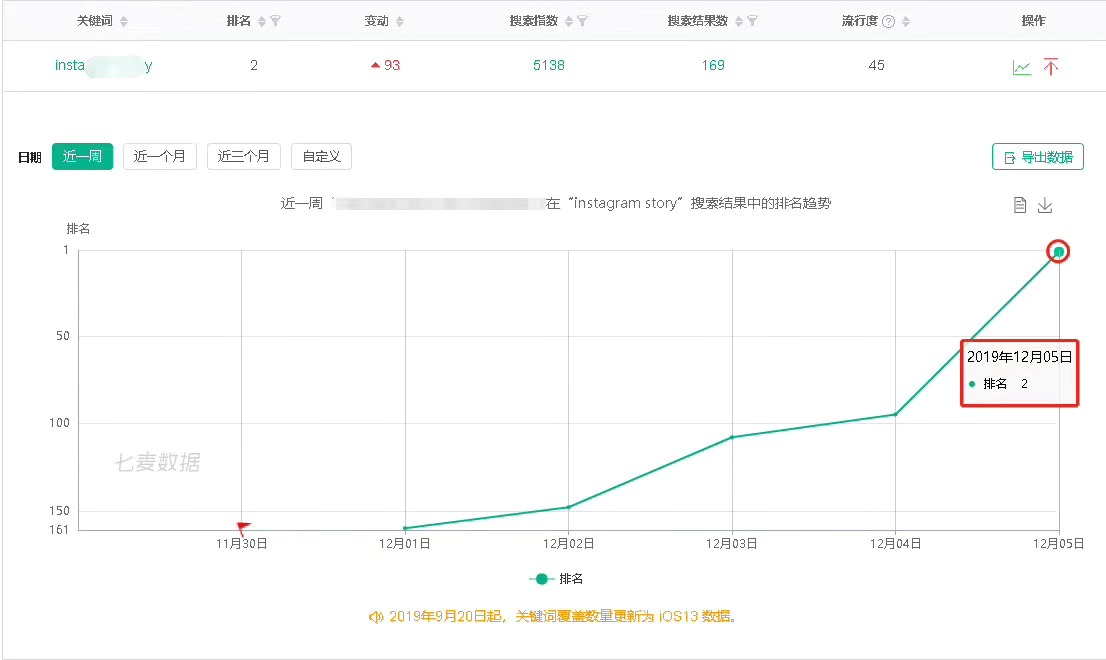Choose the 自定义 custom date range

(322, 157)
